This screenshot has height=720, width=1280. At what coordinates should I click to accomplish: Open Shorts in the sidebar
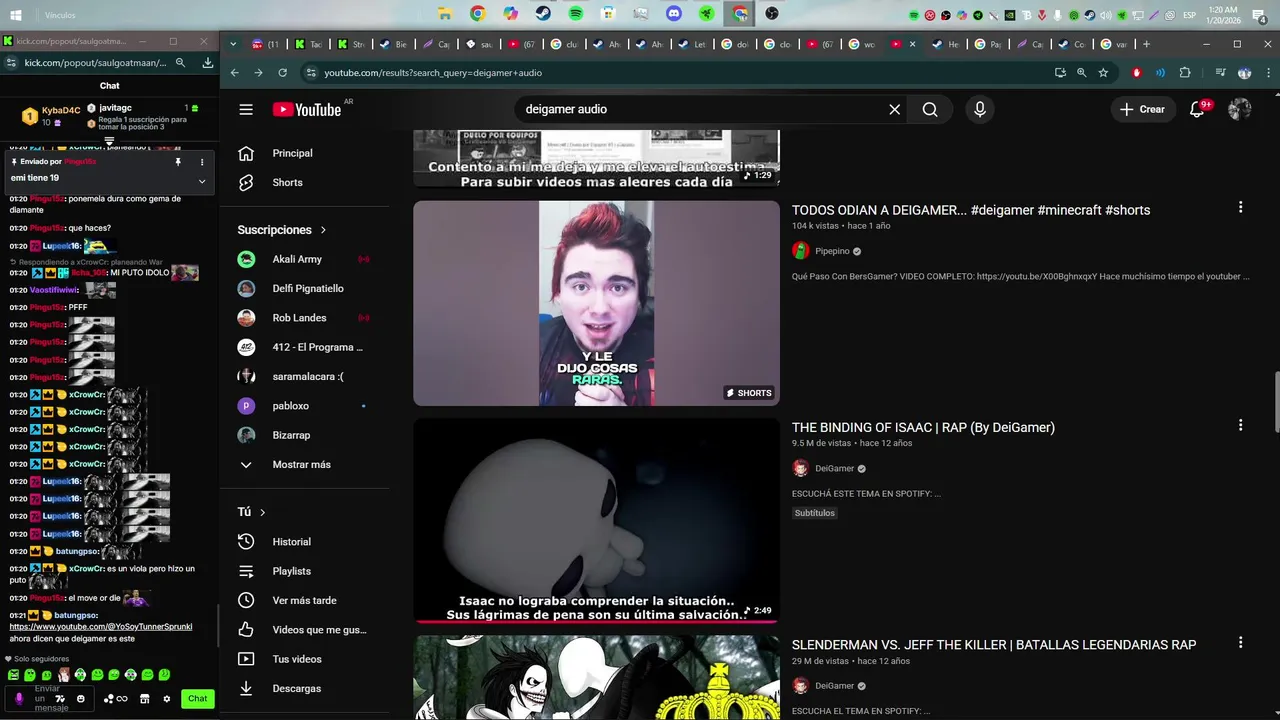pyautogui.click(x=287, y=182)
